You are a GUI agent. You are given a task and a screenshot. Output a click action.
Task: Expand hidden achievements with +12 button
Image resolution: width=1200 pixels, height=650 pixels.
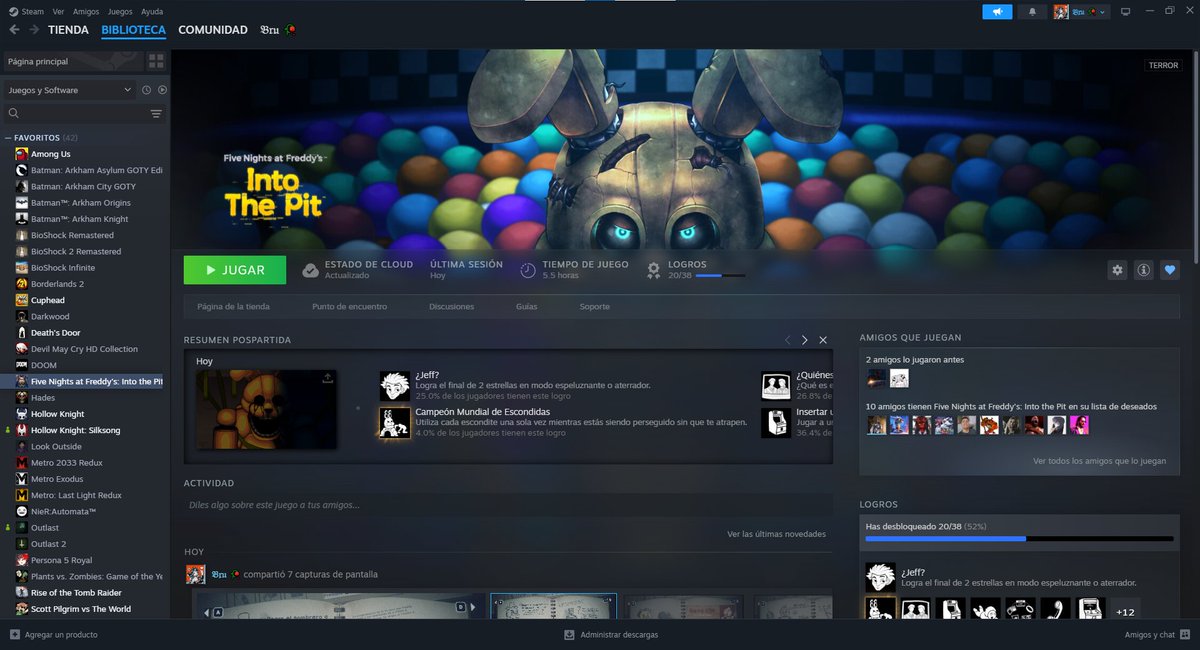tap(1125, 612)
